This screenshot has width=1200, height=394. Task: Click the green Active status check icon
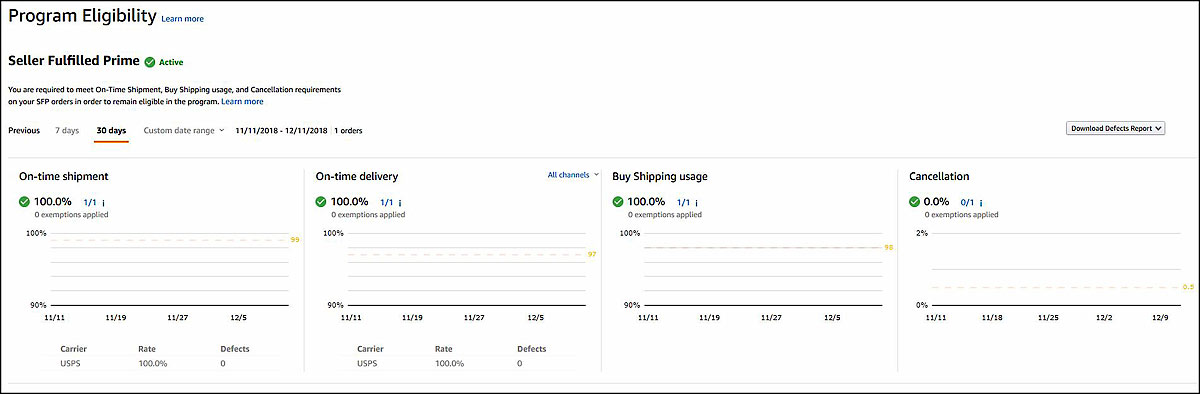(x=150, y=62)
